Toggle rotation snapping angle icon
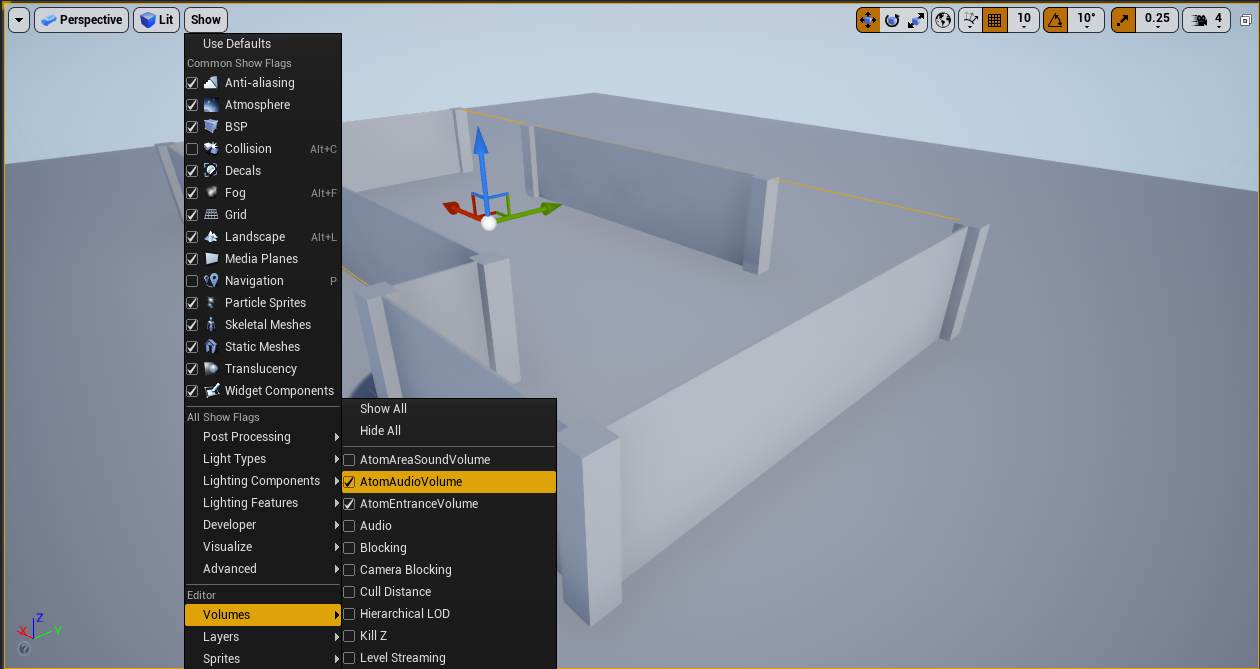 tap(1056, 19)
